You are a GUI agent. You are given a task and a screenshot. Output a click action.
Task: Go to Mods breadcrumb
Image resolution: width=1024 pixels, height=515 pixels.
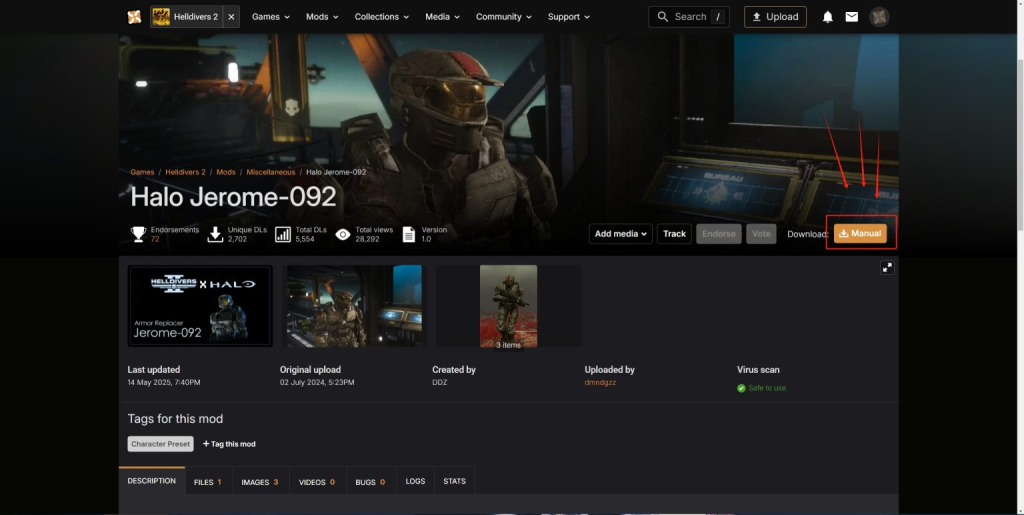(x=226, y=172)
